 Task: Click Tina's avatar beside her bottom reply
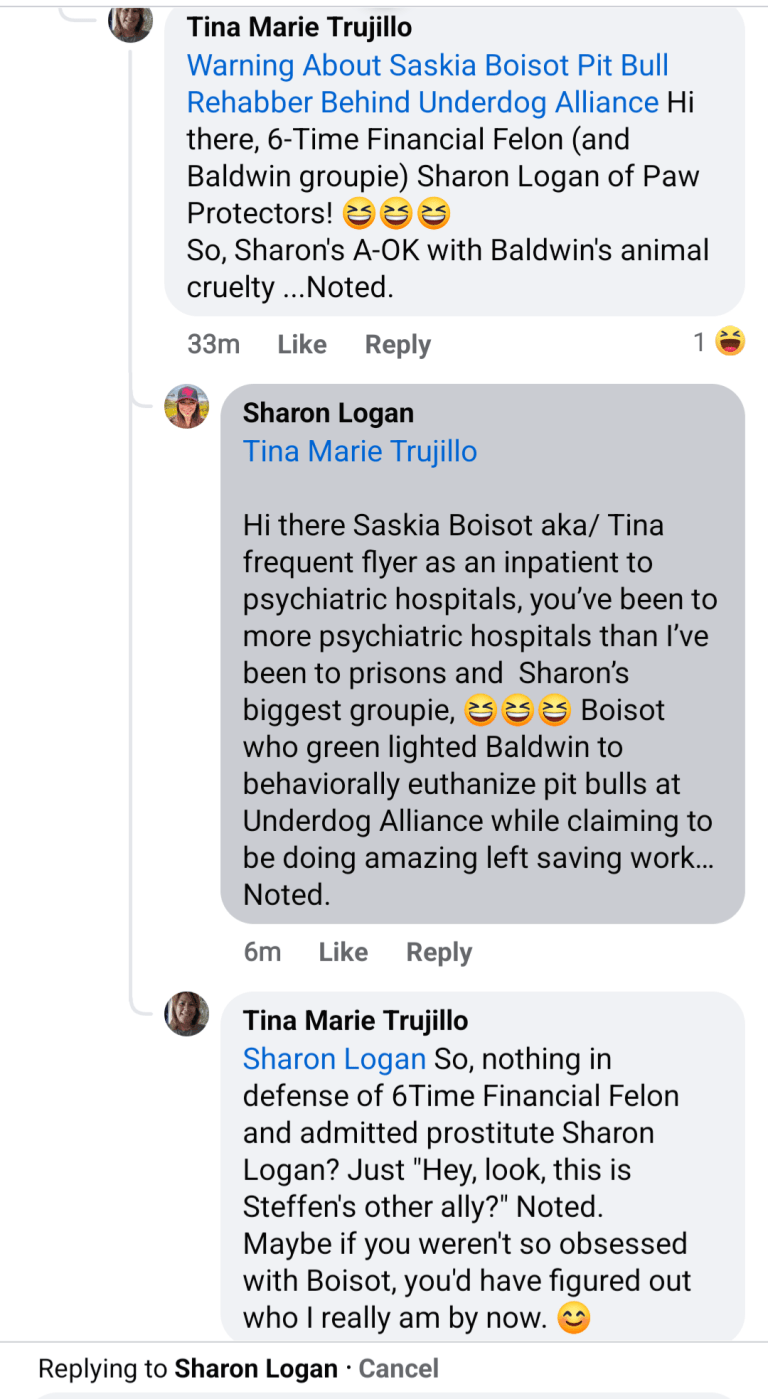click(186, 1014)
